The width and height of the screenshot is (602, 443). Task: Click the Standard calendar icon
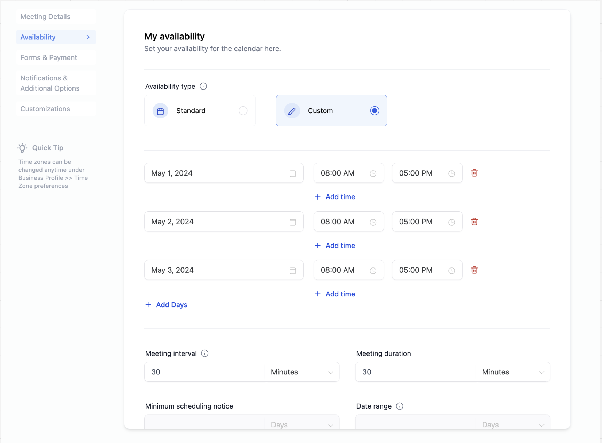pyautogui.click(x=160, y=111)
